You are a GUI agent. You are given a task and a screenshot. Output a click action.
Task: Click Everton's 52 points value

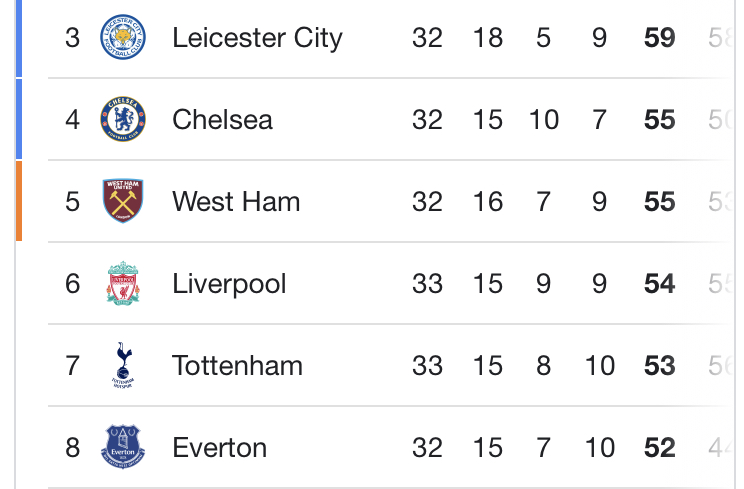[660, 446]
